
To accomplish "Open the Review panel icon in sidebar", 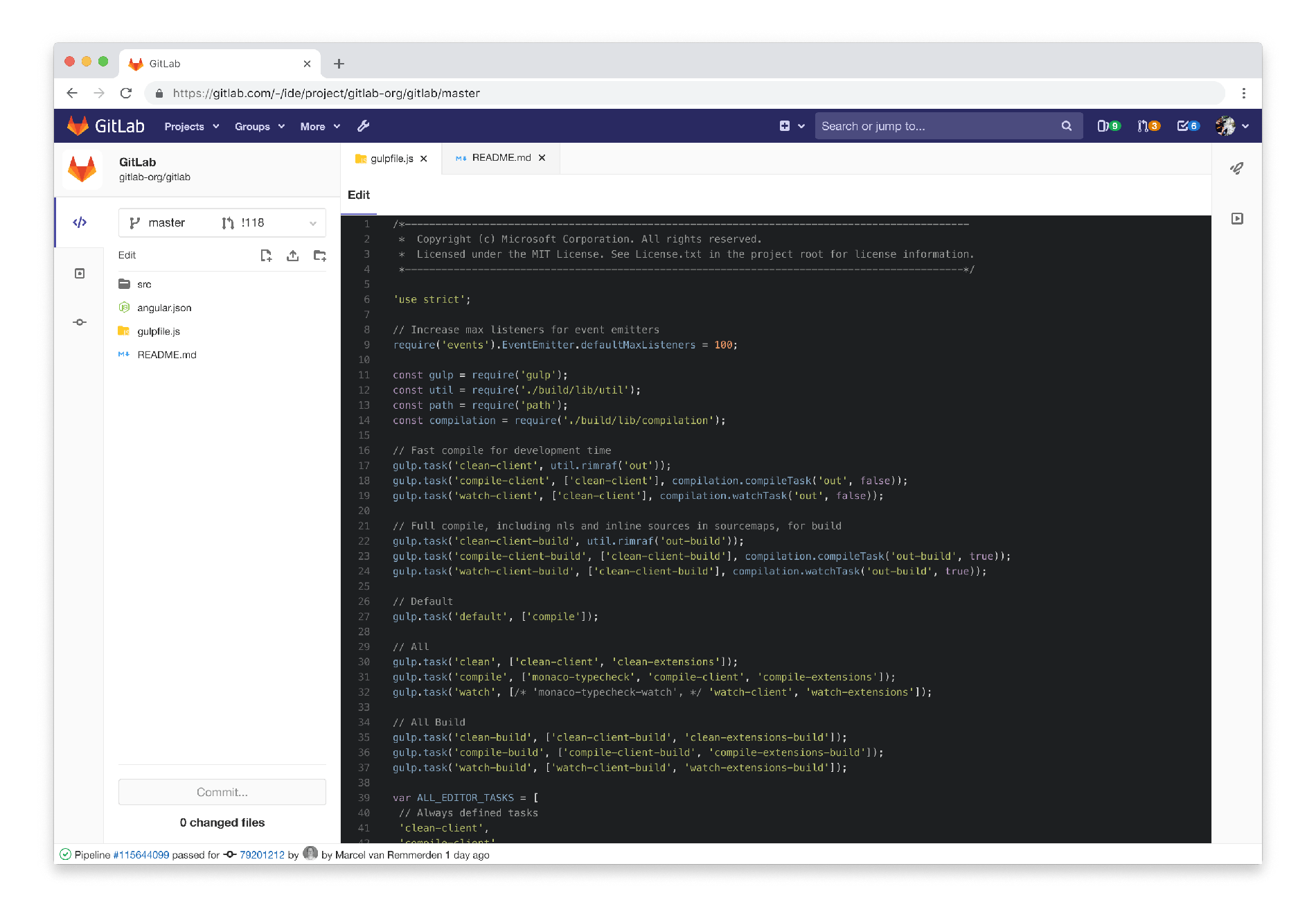I will (80, 273).
